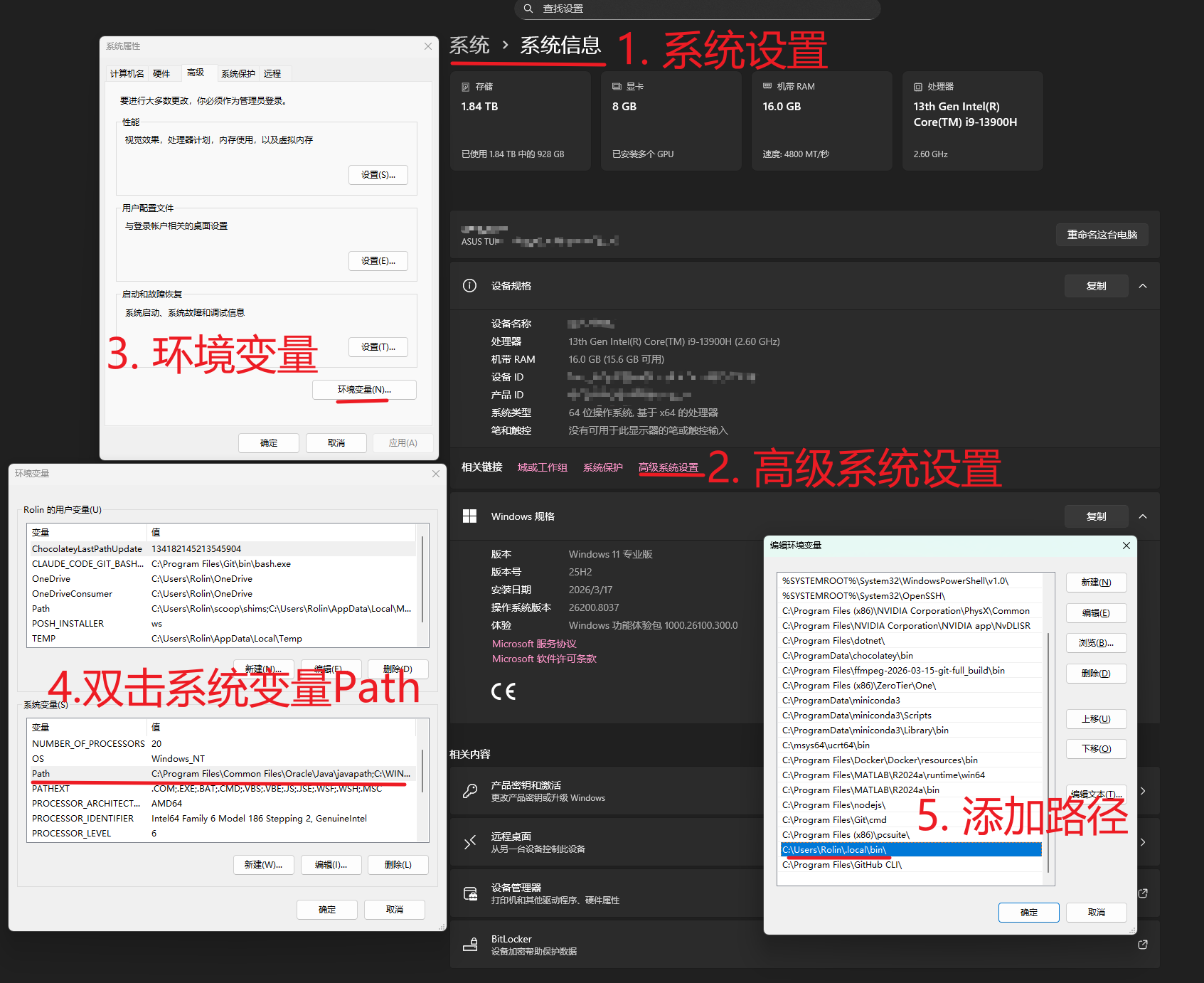
Task: Click 编辑(E) in 编辑环境变量 dialog
Action: [x=1097, y=613]
